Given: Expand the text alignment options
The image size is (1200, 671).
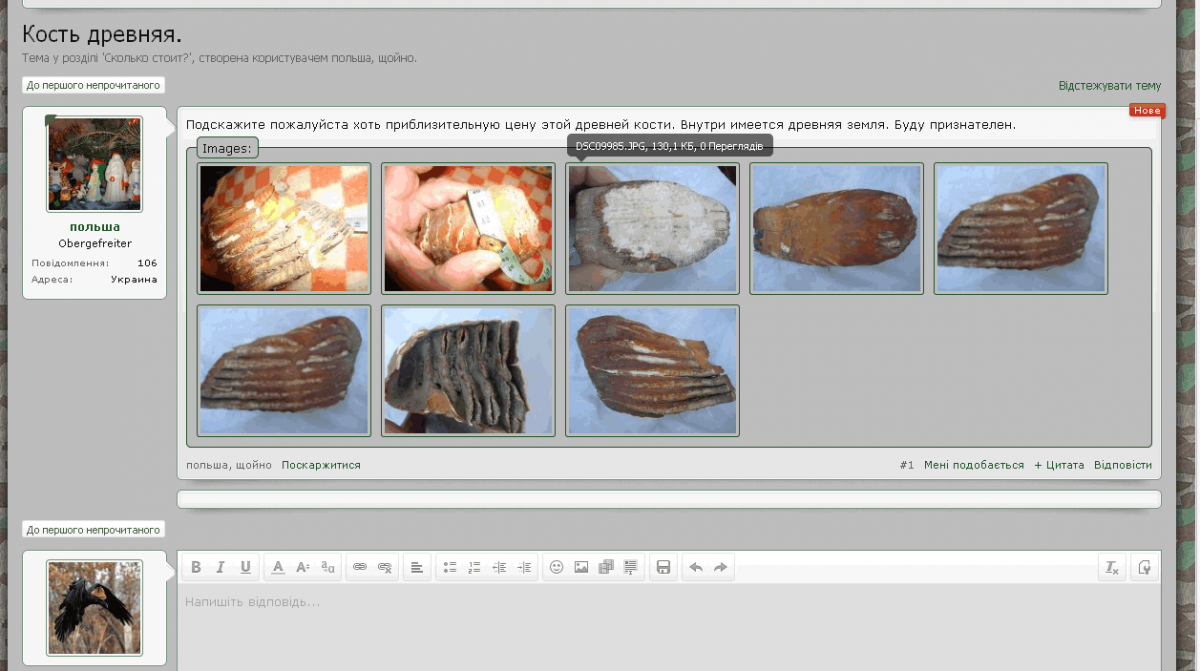Looking at the screenshot, I should click(417, 567).
